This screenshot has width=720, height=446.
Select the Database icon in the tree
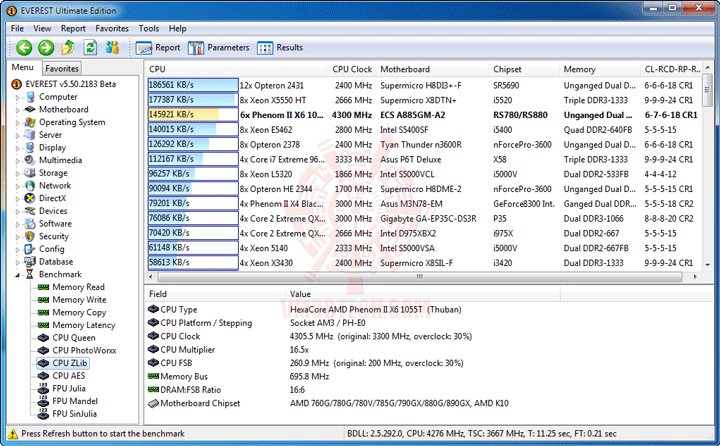tap(30, 262)
